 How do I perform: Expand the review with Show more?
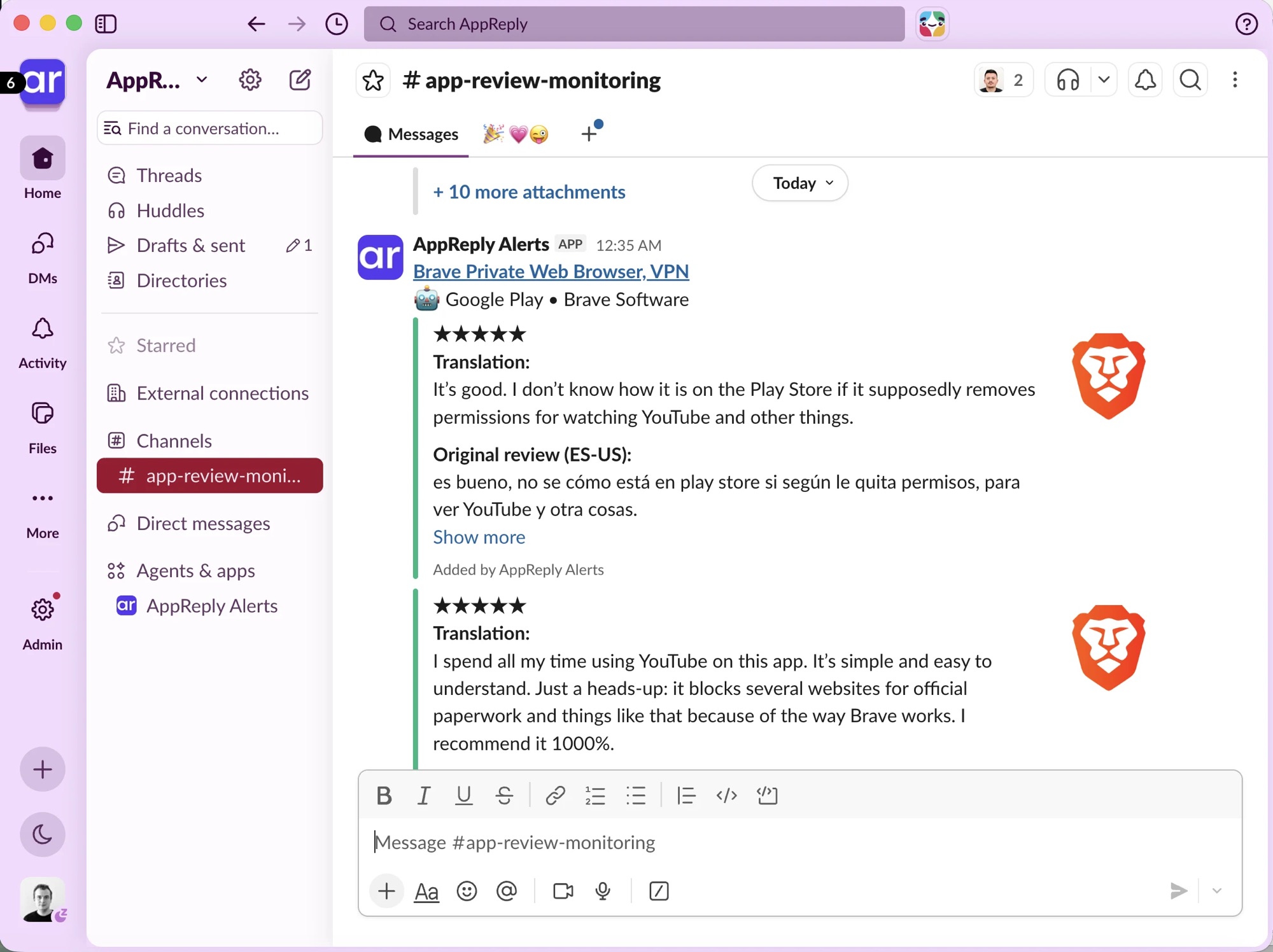479,537
